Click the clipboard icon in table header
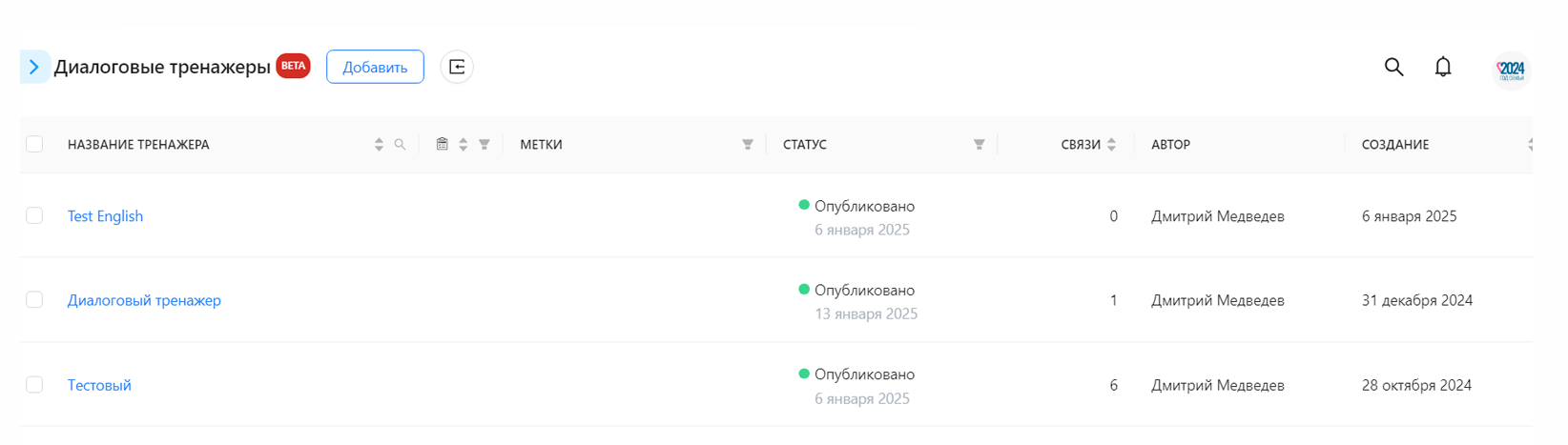 (x=442, y=144)
